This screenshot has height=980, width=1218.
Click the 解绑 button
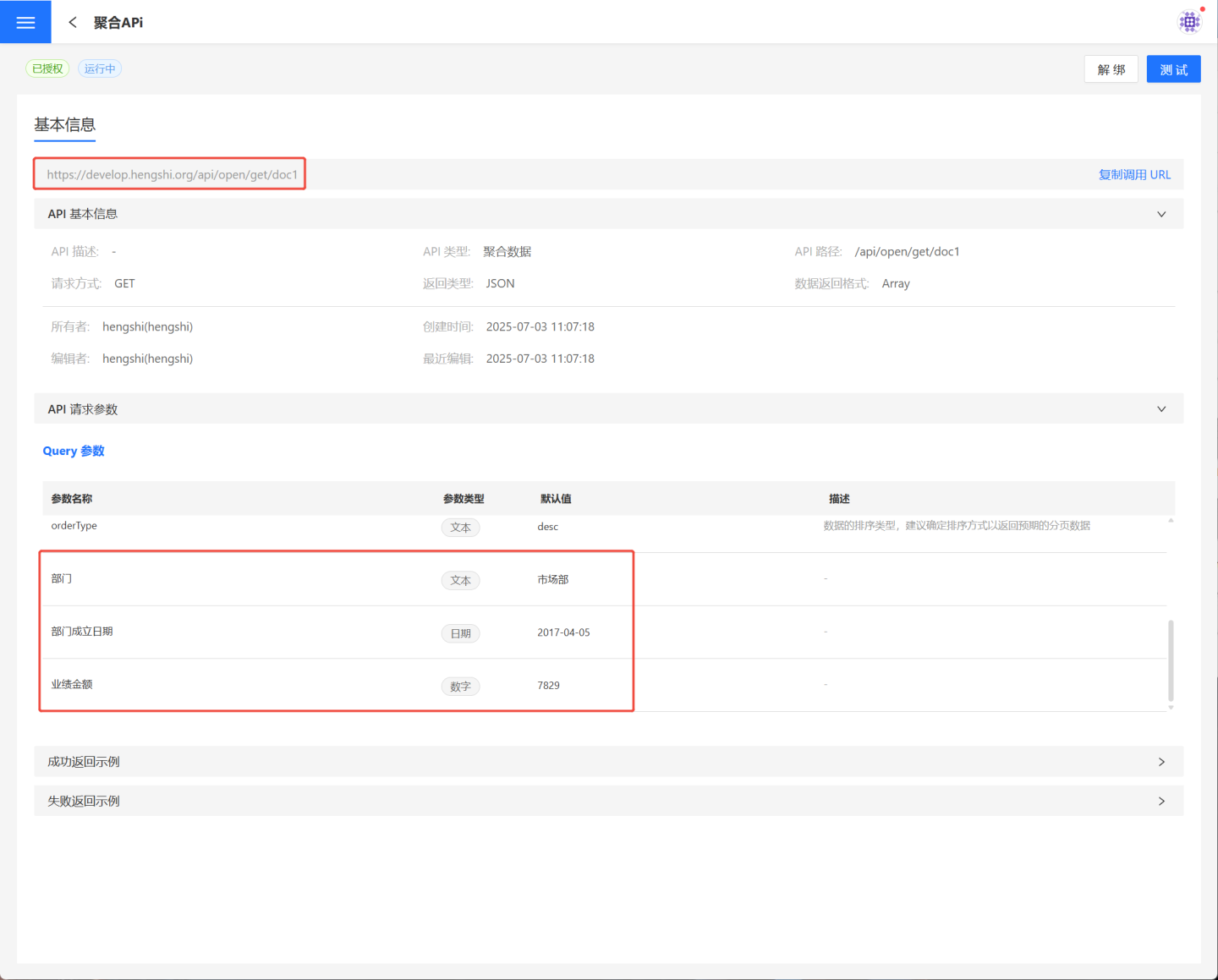pos(1111,69)
